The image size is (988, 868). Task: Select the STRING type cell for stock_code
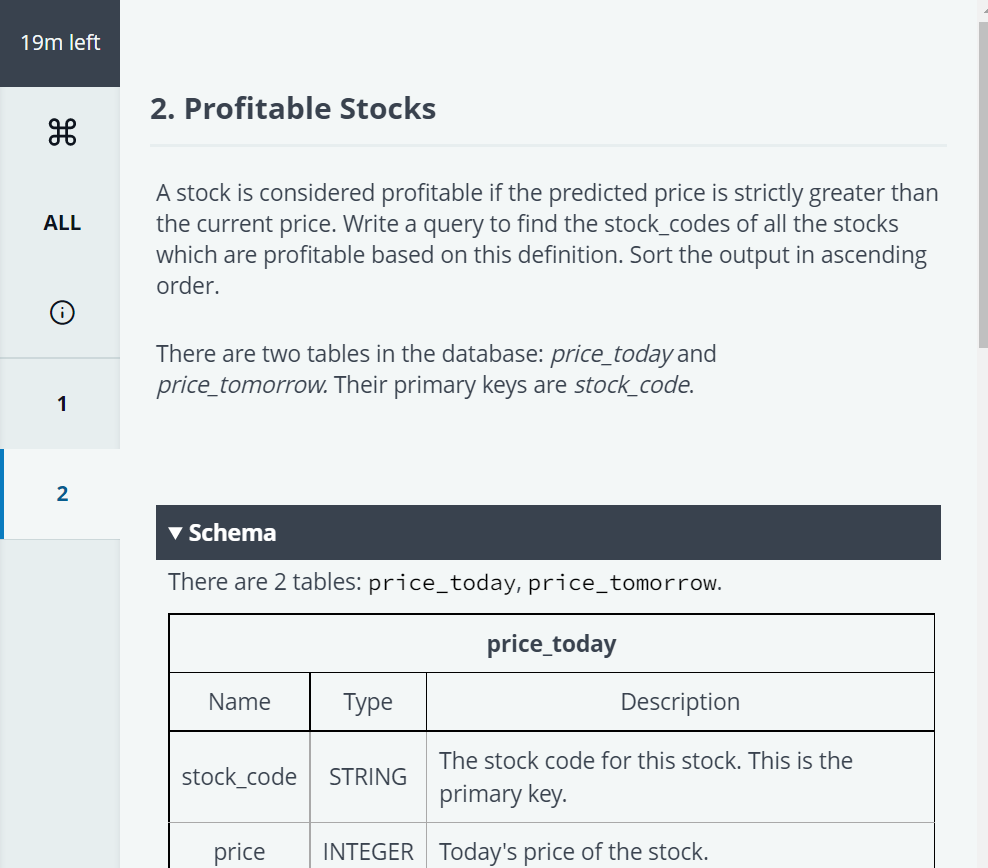click(x=367, y=776)
